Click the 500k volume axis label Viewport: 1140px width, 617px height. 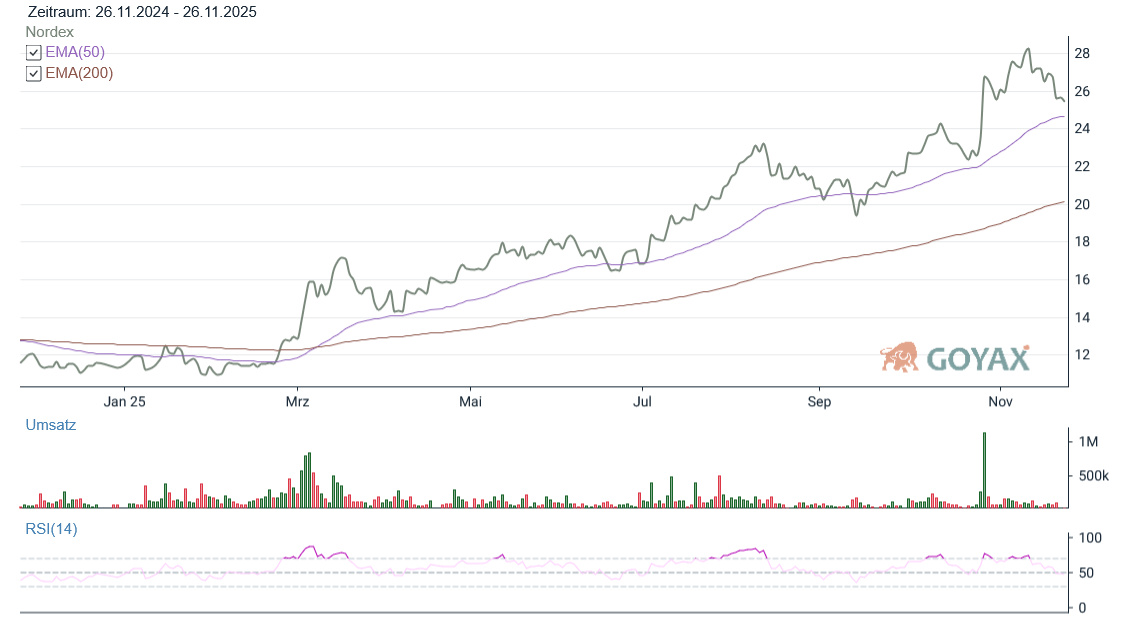pyautogui.click(x=1093, y=475)
